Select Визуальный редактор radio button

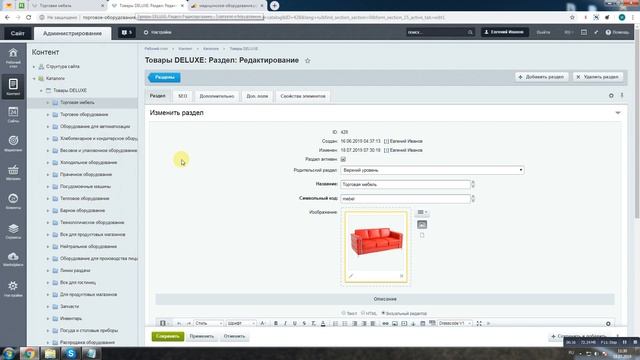coord(383,313)
